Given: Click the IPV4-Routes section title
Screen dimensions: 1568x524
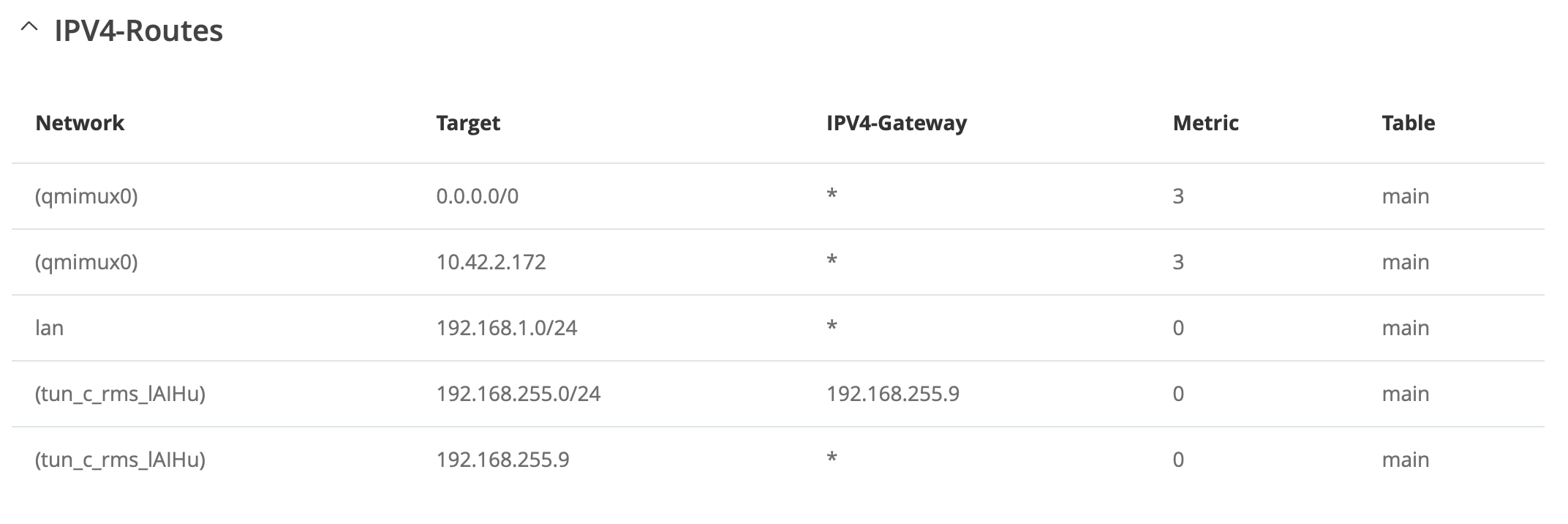Looking at the screenshot, I should [139, 31].
